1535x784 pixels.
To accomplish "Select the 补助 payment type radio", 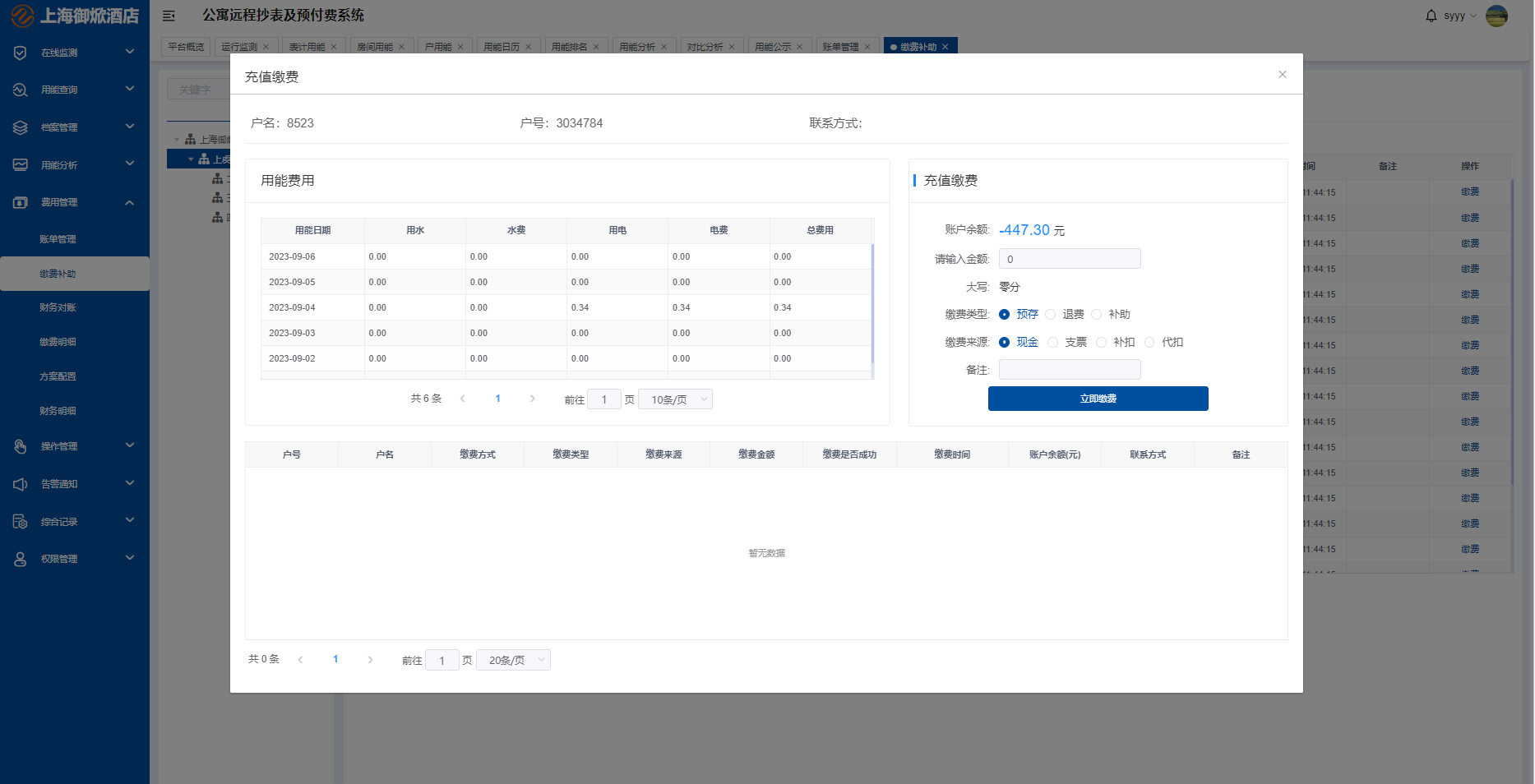I will [x=1097, y=315].
